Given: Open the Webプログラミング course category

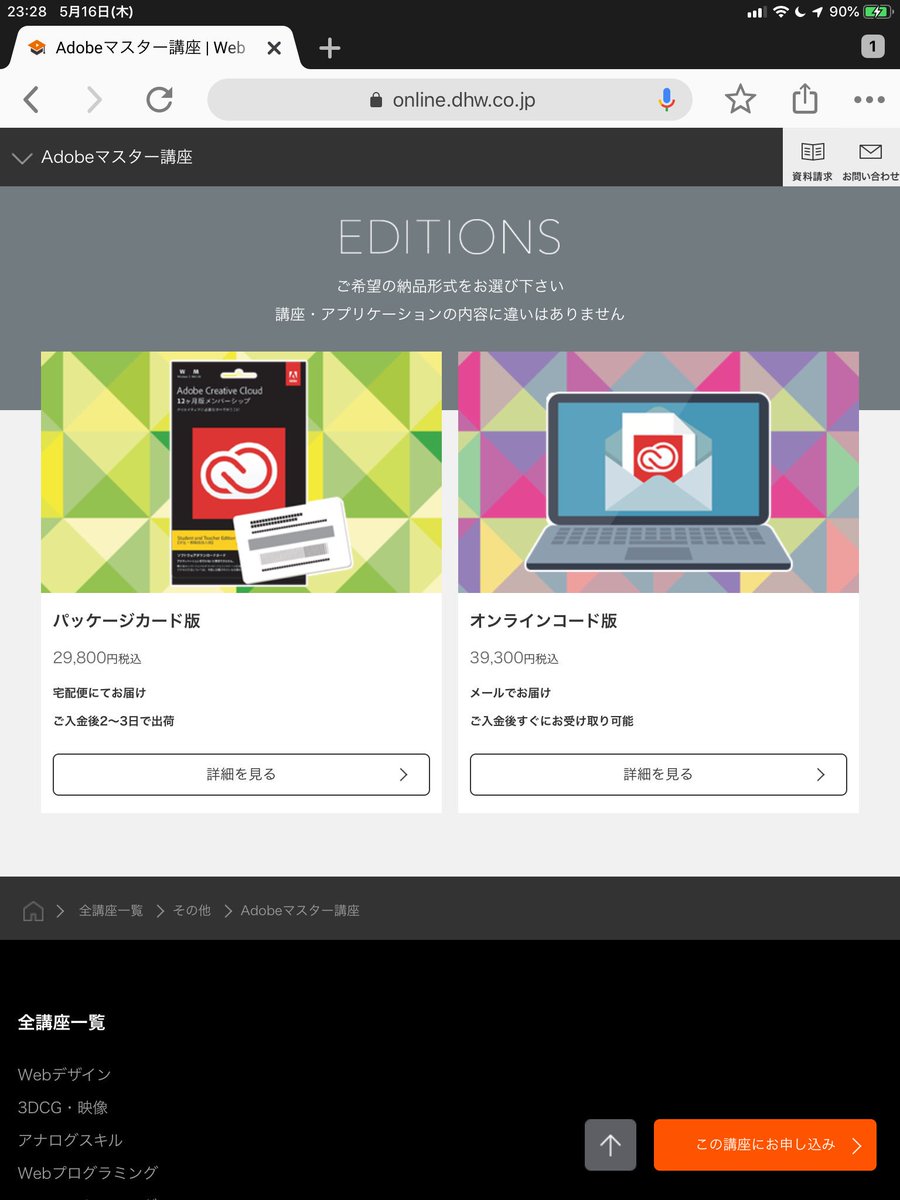Looking at the screenshot, I should 88,1173.
